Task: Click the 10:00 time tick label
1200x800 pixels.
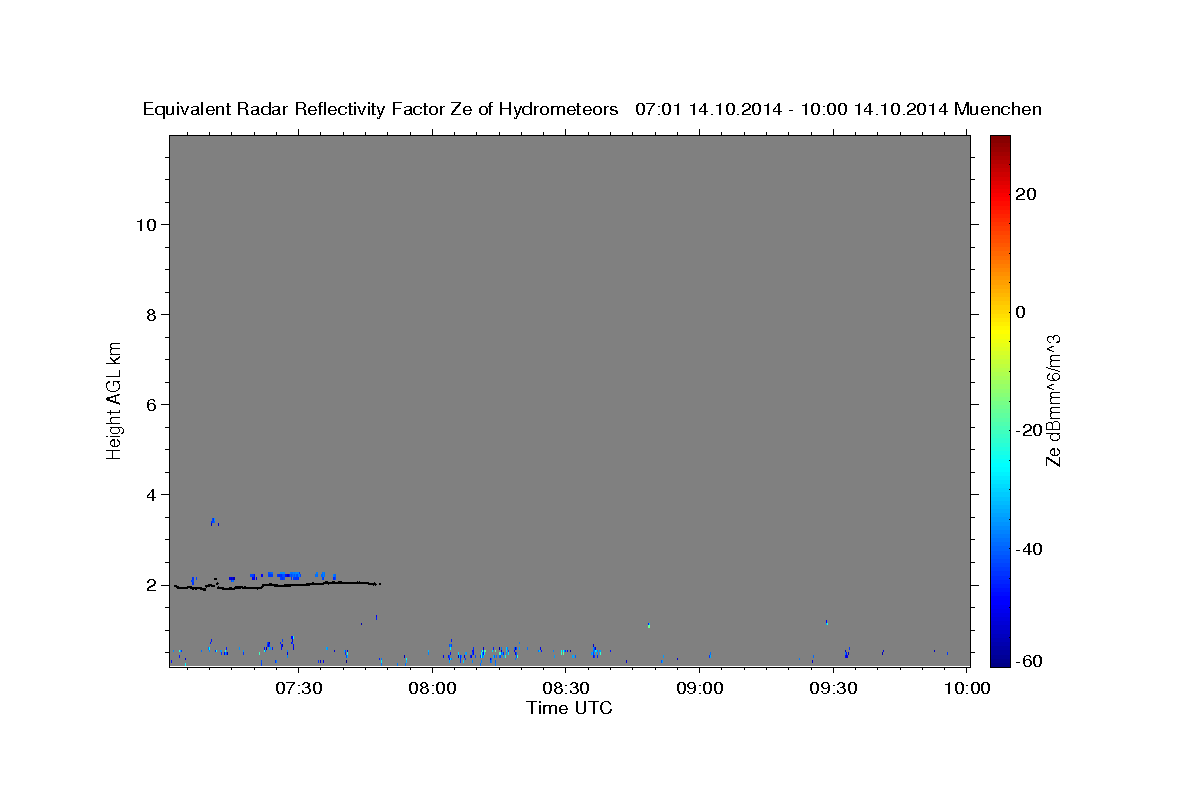Action: (x=967, y=688)
